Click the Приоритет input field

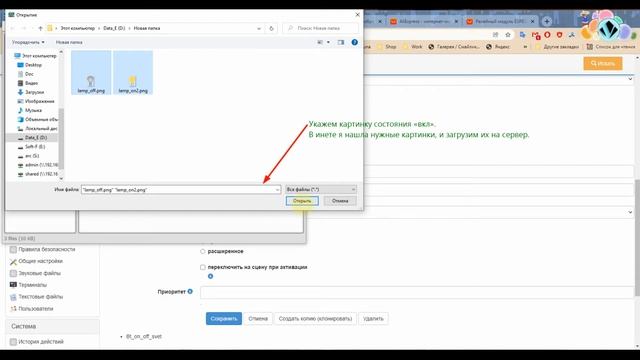coord(417,292)
